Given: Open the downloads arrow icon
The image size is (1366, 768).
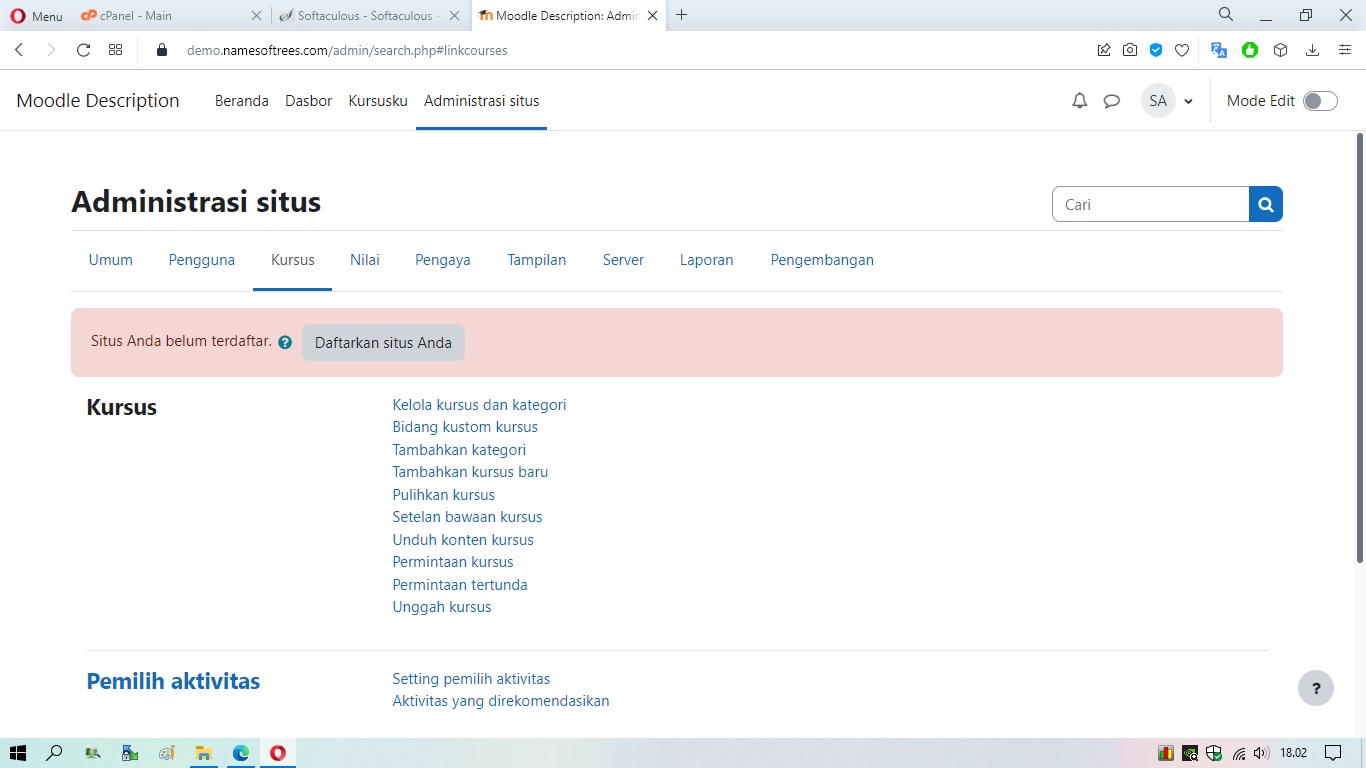Looking at the screenshot, I should click(1312, 50).
